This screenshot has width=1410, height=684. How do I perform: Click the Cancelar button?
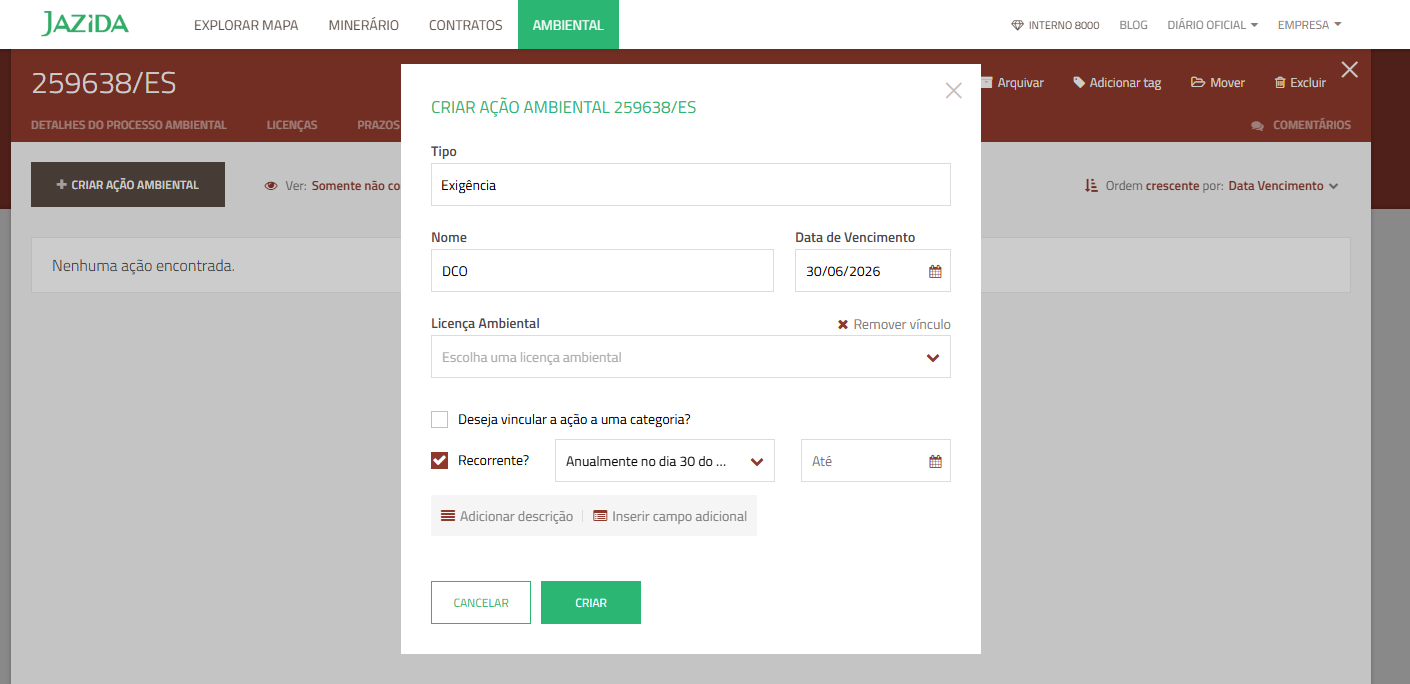pyautogui.click(x=480, y=603)
